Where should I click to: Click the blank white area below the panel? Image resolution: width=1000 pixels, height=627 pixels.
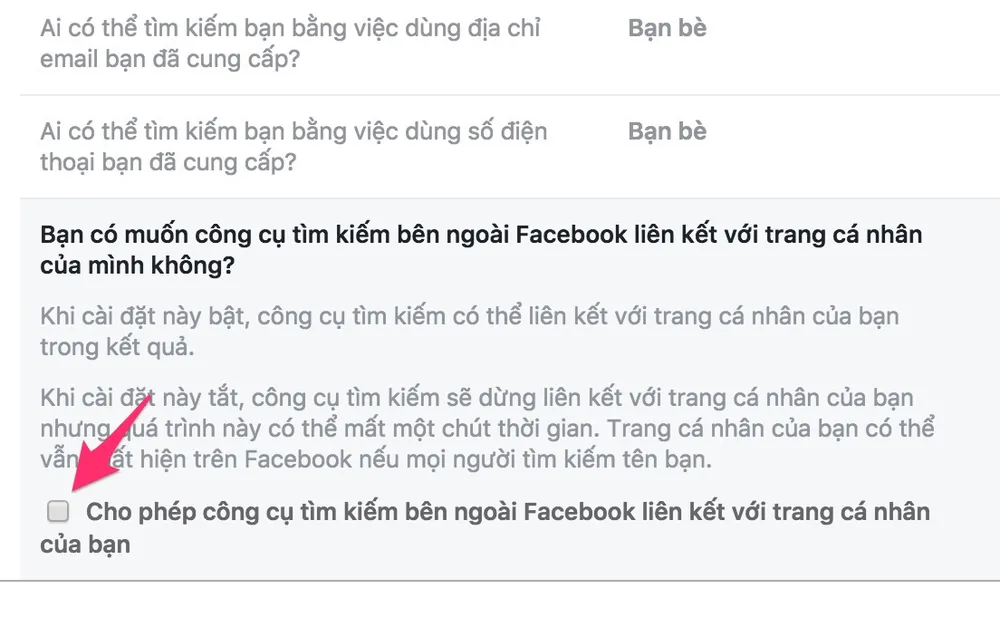pos(500,603)
